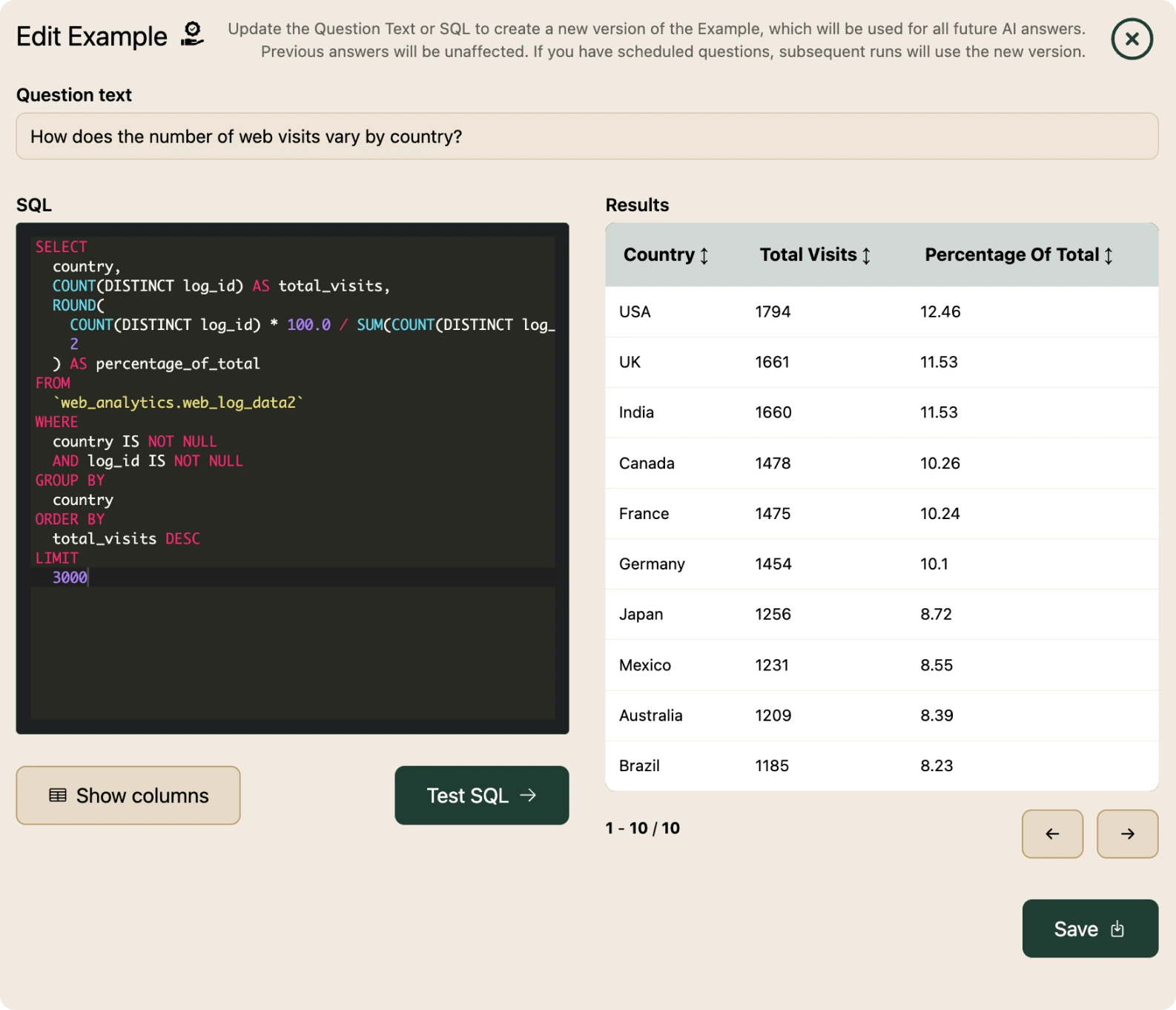Click the web_analytics.web_log_data2 table name
Image resolution: width=1176 pixels, height=1010 pixels.
178,402
